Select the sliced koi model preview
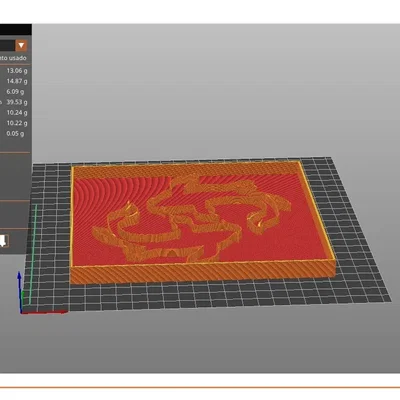 (x=203, y=222)
